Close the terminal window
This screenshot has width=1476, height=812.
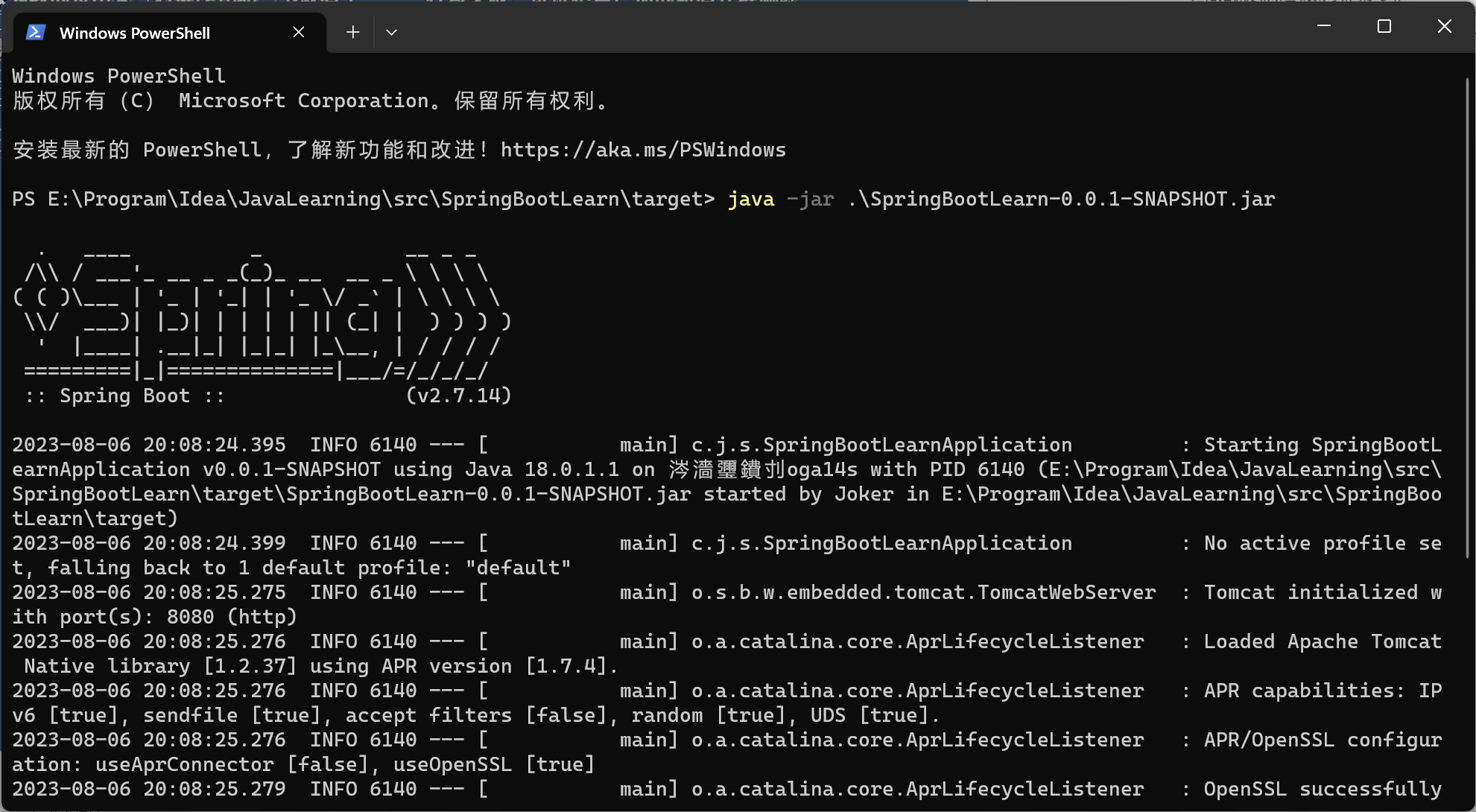pyautogui.click(x=1444, y=26)
